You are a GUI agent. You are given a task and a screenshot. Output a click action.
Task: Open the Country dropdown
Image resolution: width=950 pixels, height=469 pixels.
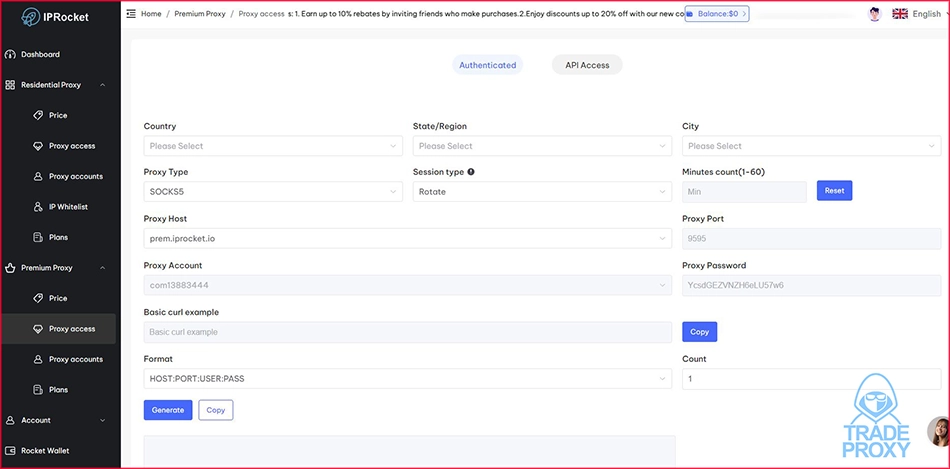[x=273, y=146]
